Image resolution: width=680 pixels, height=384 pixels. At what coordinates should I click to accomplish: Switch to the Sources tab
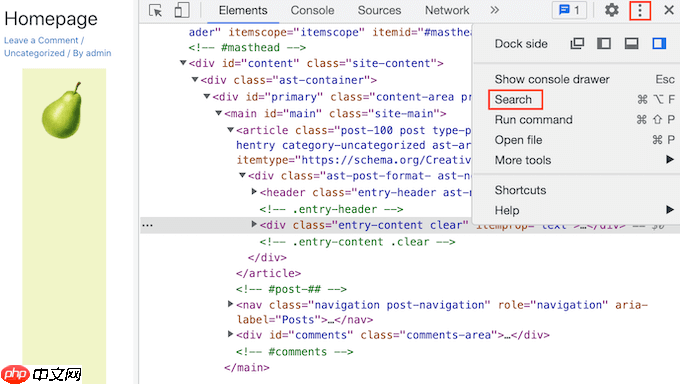[x=379, y=10]
